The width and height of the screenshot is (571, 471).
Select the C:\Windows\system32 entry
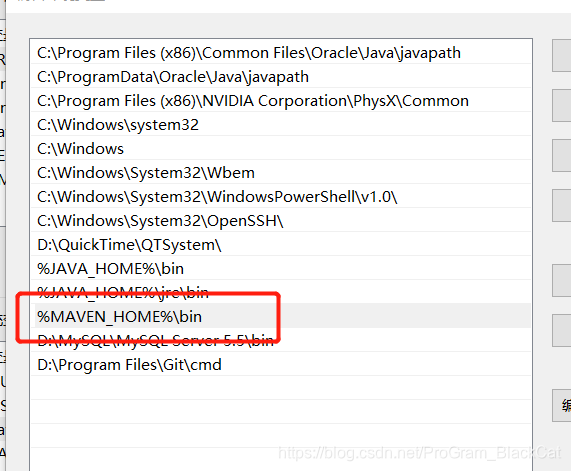(x=281, y=125)
